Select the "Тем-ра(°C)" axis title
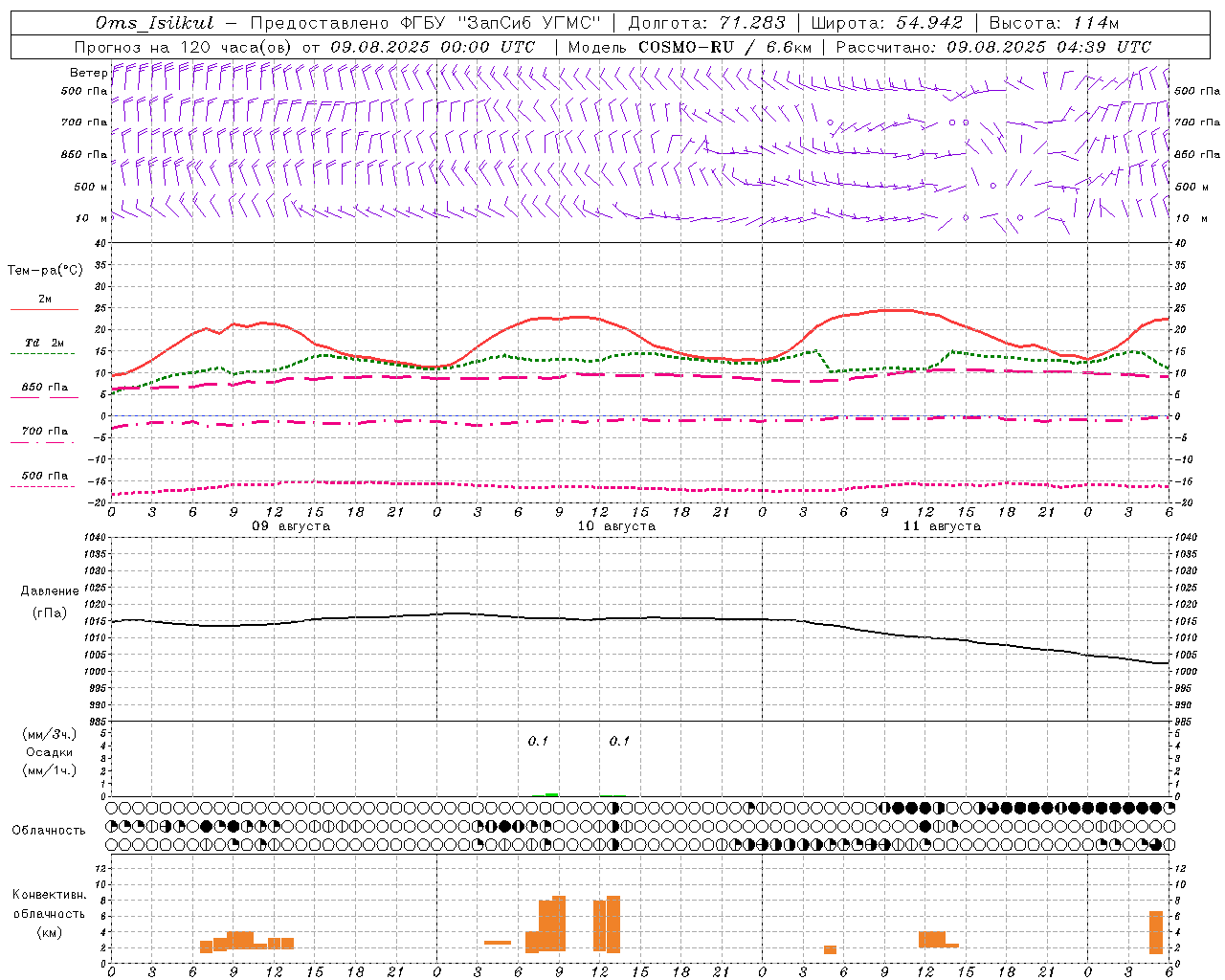This screenshot has height=980, width=1225. click(45, 271)
